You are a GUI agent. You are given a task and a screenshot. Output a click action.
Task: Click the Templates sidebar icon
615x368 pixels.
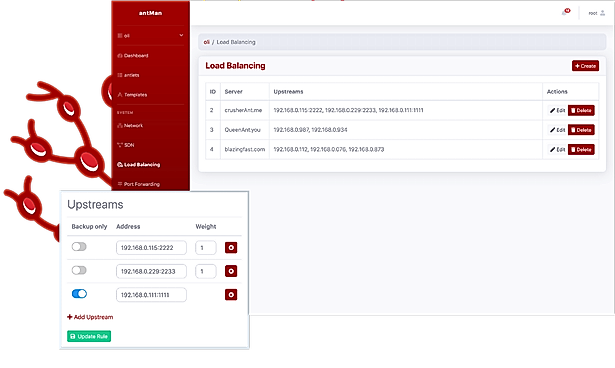pos(120,95)
